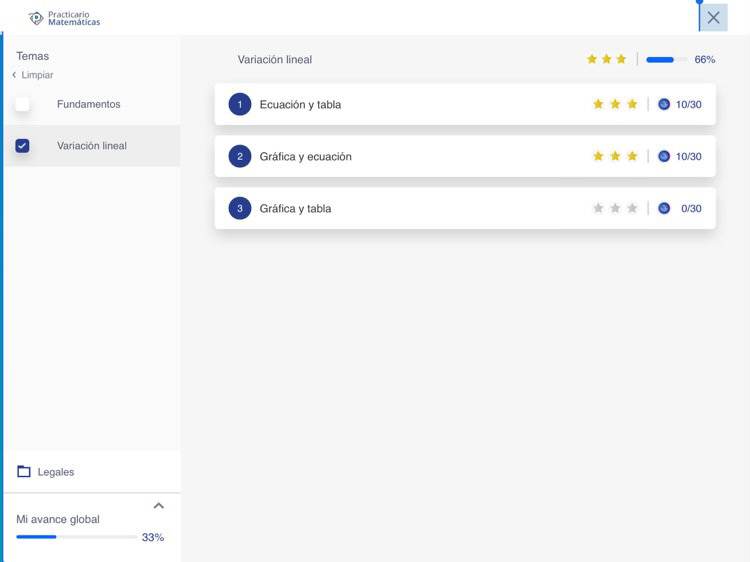Click the back chevron next to Limpiar
Viewport: 750px width, 562px height.
pos(15,75)
